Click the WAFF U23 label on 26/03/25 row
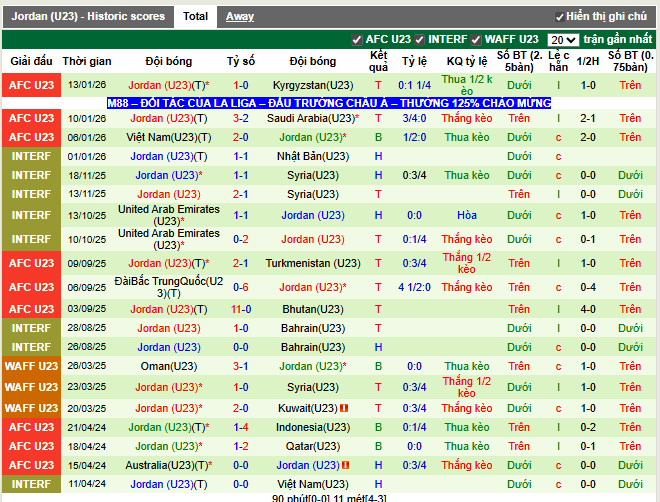Viewport: 660px width, 502px height. [32, 367]
